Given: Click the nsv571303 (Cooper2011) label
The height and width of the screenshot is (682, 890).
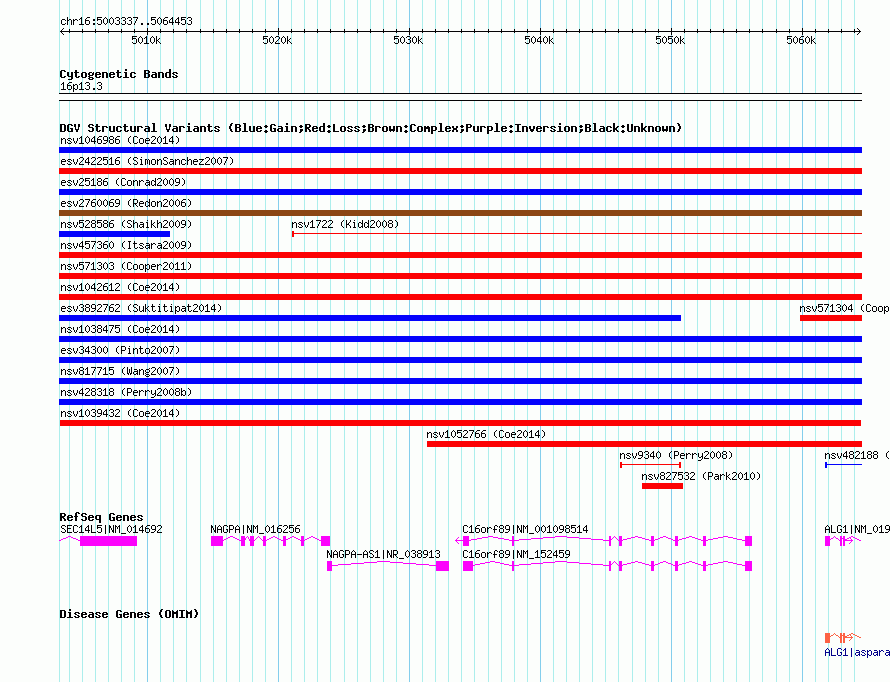Looking at the screenshot, I should [x=126, y=266].
